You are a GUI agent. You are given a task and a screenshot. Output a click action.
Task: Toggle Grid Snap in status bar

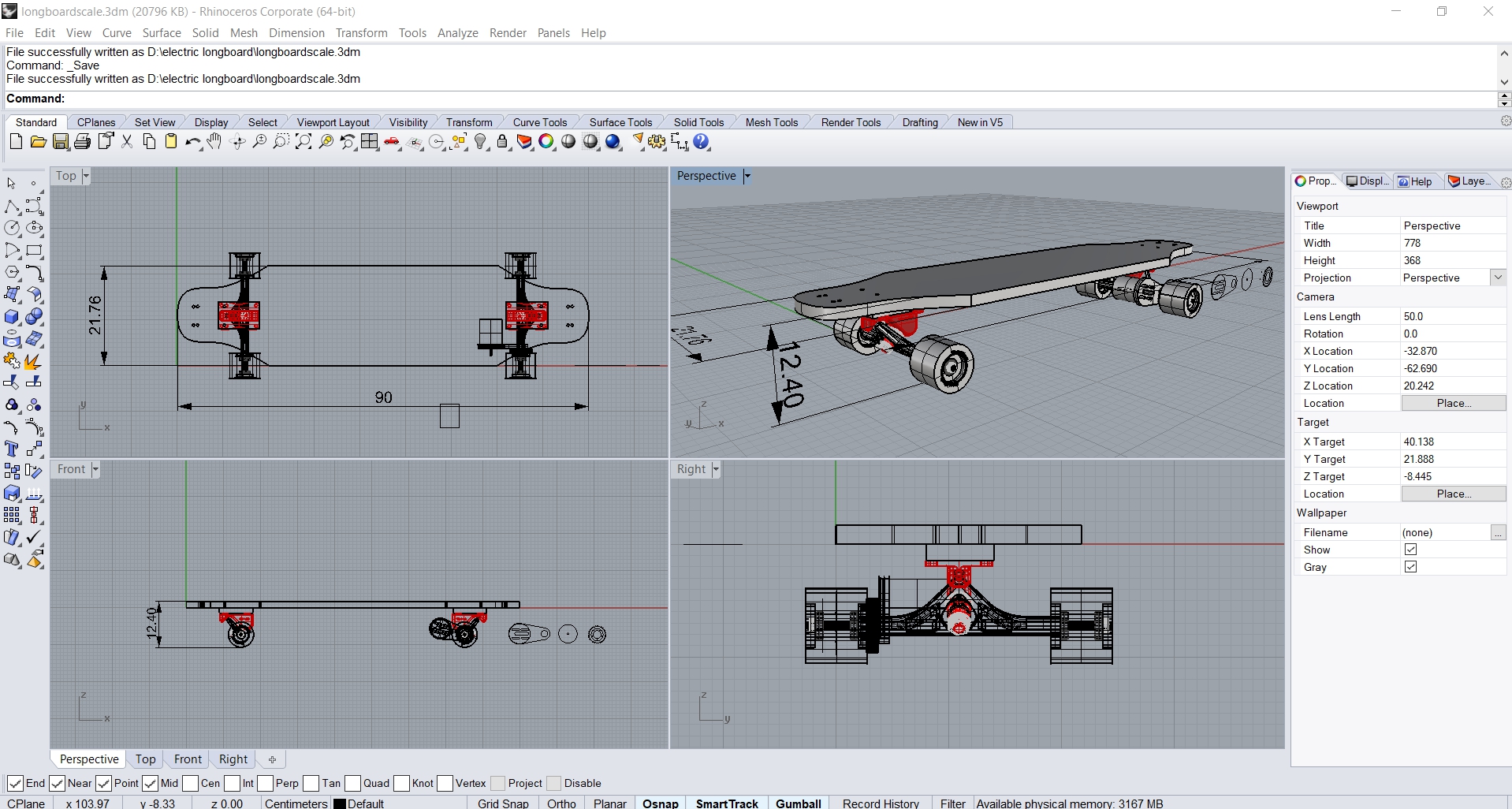tap(503, 803)
